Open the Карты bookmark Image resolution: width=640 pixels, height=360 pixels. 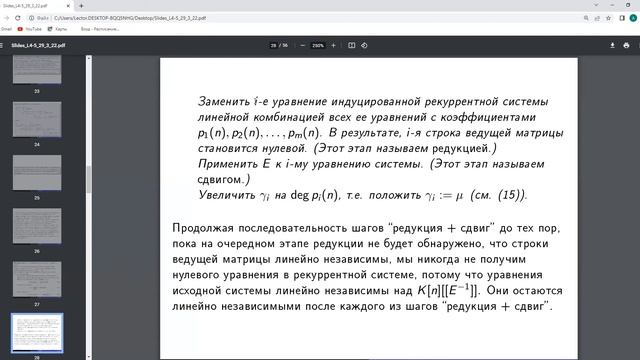tap(57, 29)
